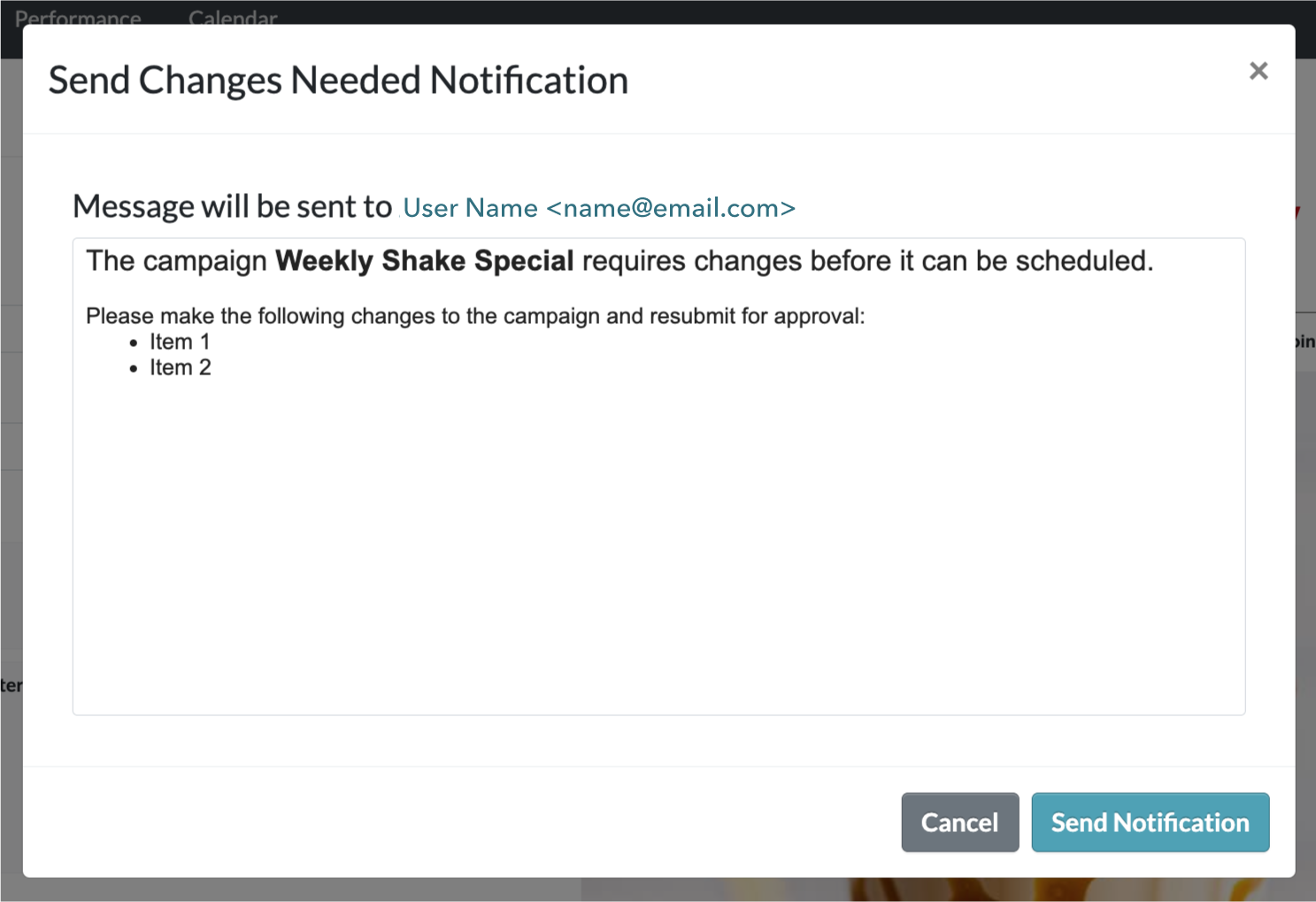Send the changes needed notification
This screenshot has width=1316, height=902.
1151,822
